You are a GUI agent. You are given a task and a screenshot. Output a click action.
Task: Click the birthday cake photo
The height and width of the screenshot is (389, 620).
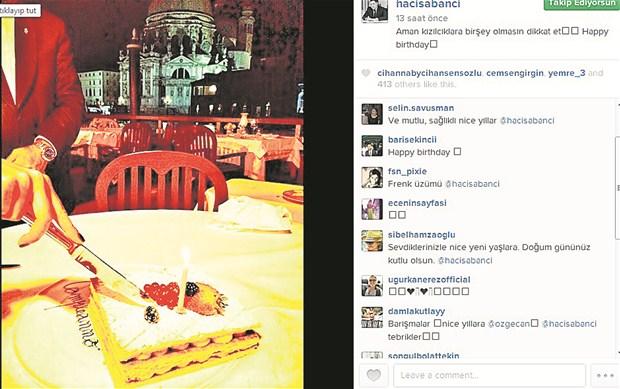coord(152,194)
